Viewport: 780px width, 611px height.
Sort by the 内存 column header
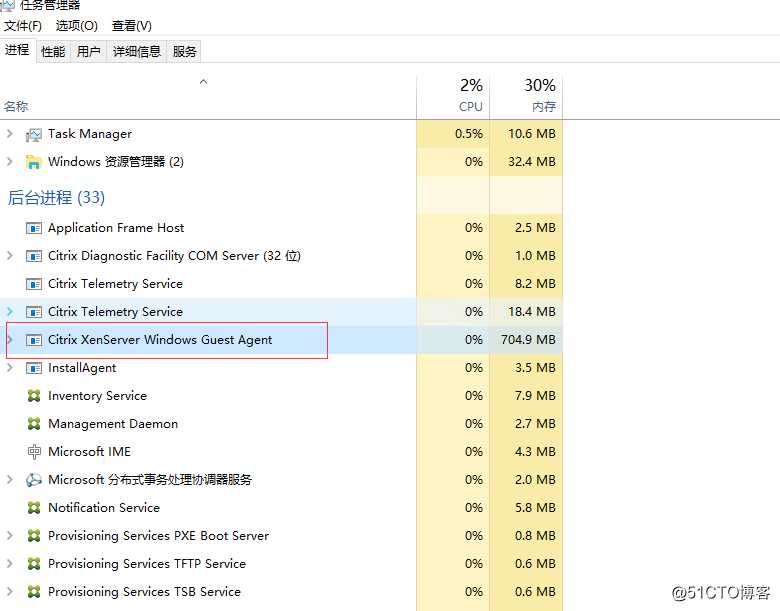[526, 96]
